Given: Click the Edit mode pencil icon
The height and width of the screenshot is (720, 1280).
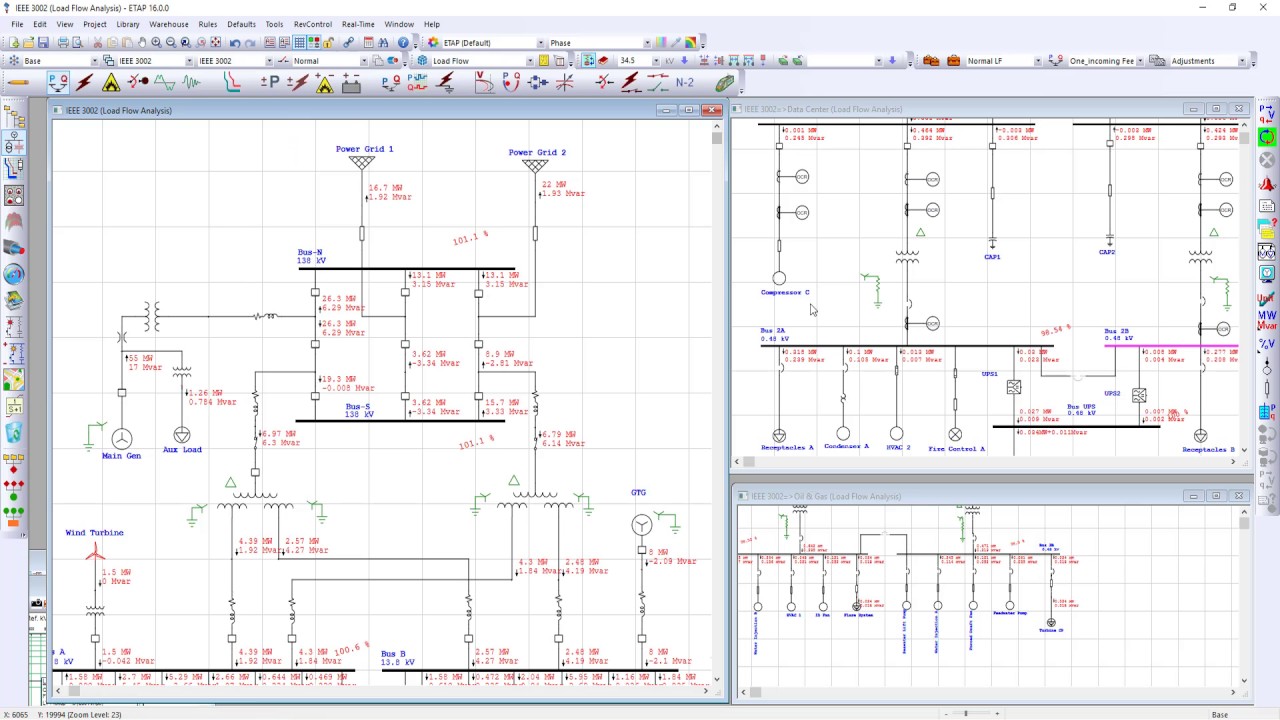Looking at the screenshot, I should [18, 83].
